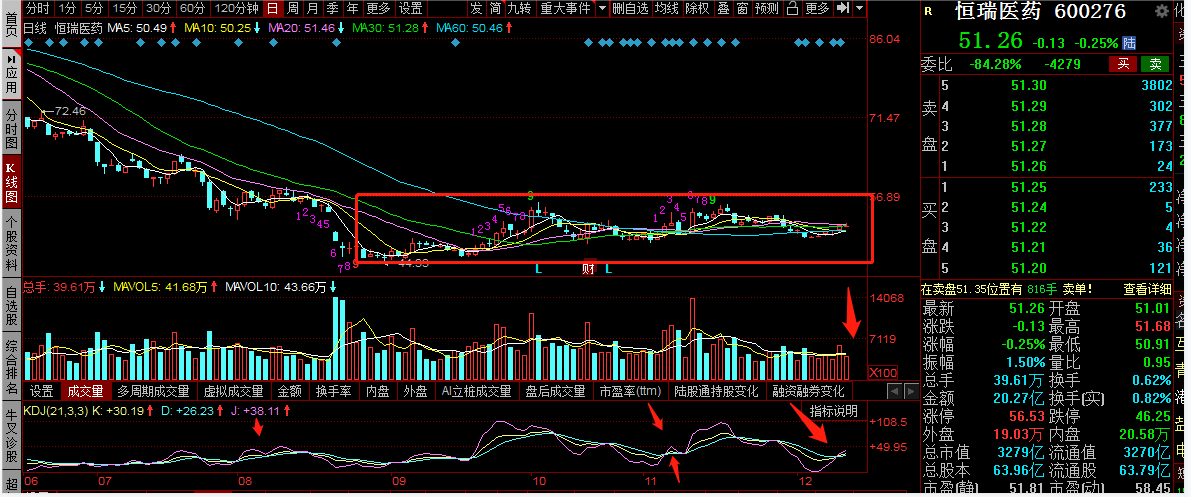This screenshot has width=1191, height=497.
Task: Switch chart to 60分 period
Action: [x=192, y=8]
